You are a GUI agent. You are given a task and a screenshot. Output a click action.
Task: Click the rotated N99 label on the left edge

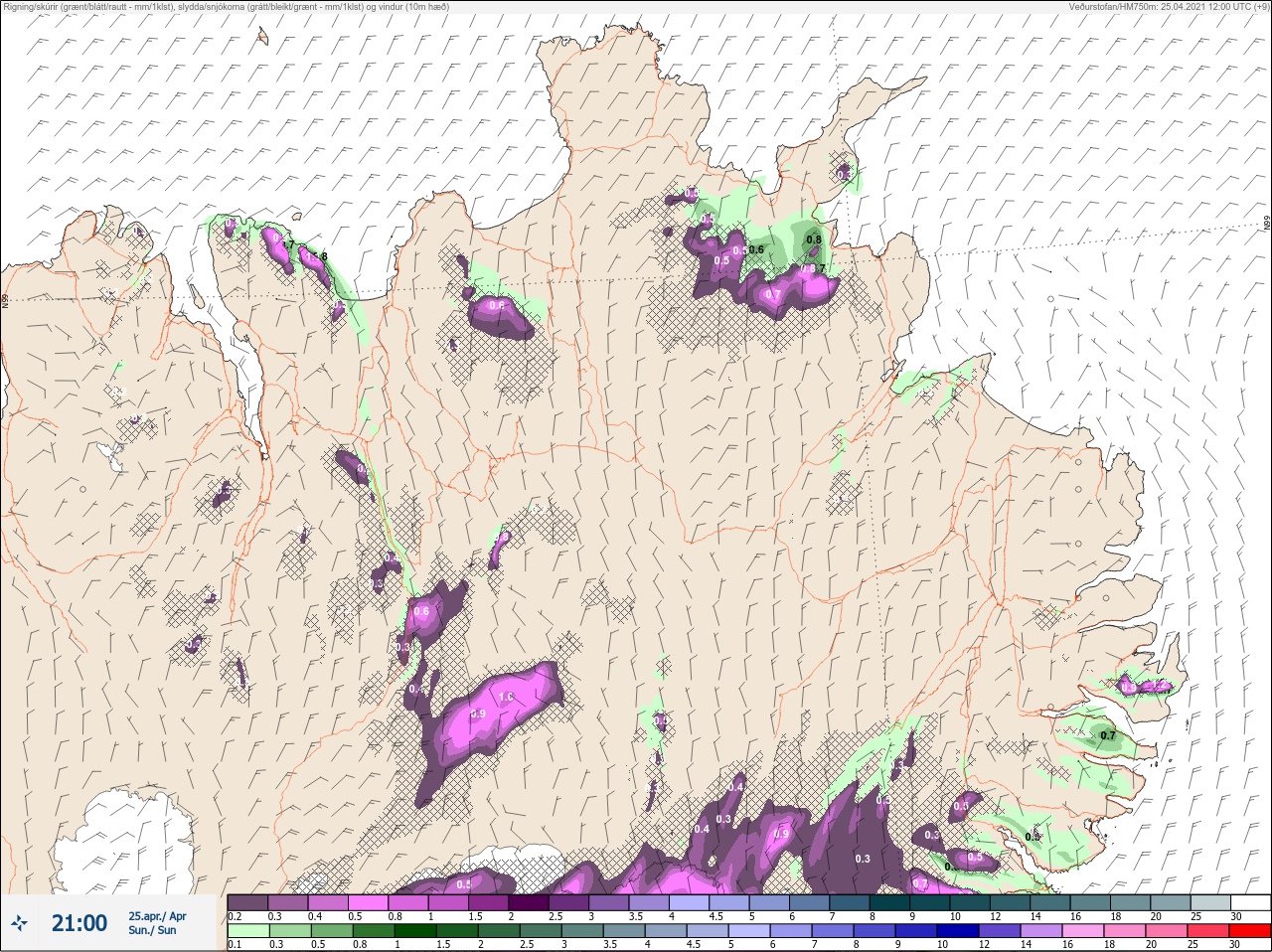(x=5, y=301)
